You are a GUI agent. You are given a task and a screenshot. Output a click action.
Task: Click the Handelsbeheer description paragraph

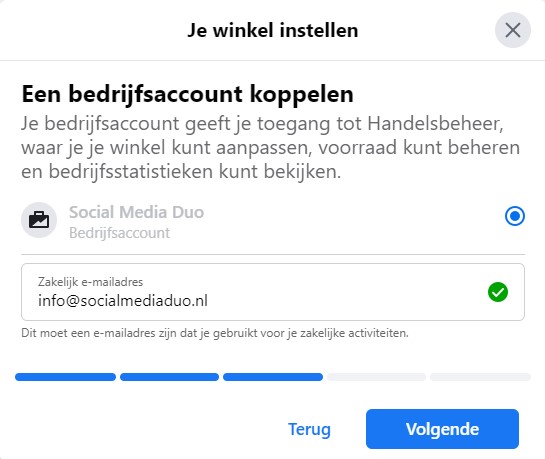[x=270, y=147]
